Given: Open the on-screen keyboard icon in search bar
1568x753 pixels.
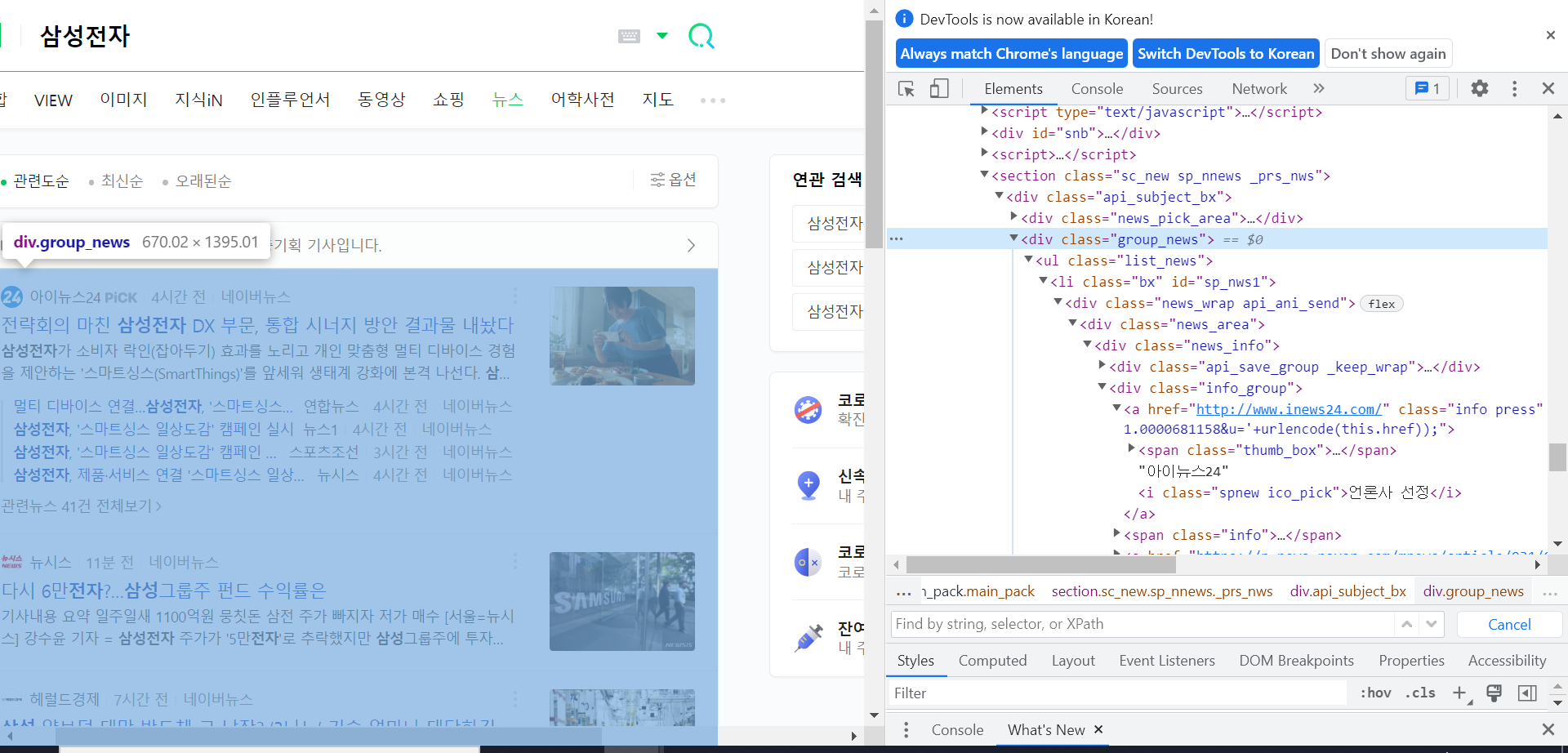Looking at the screenshot, I should (629, 36).
